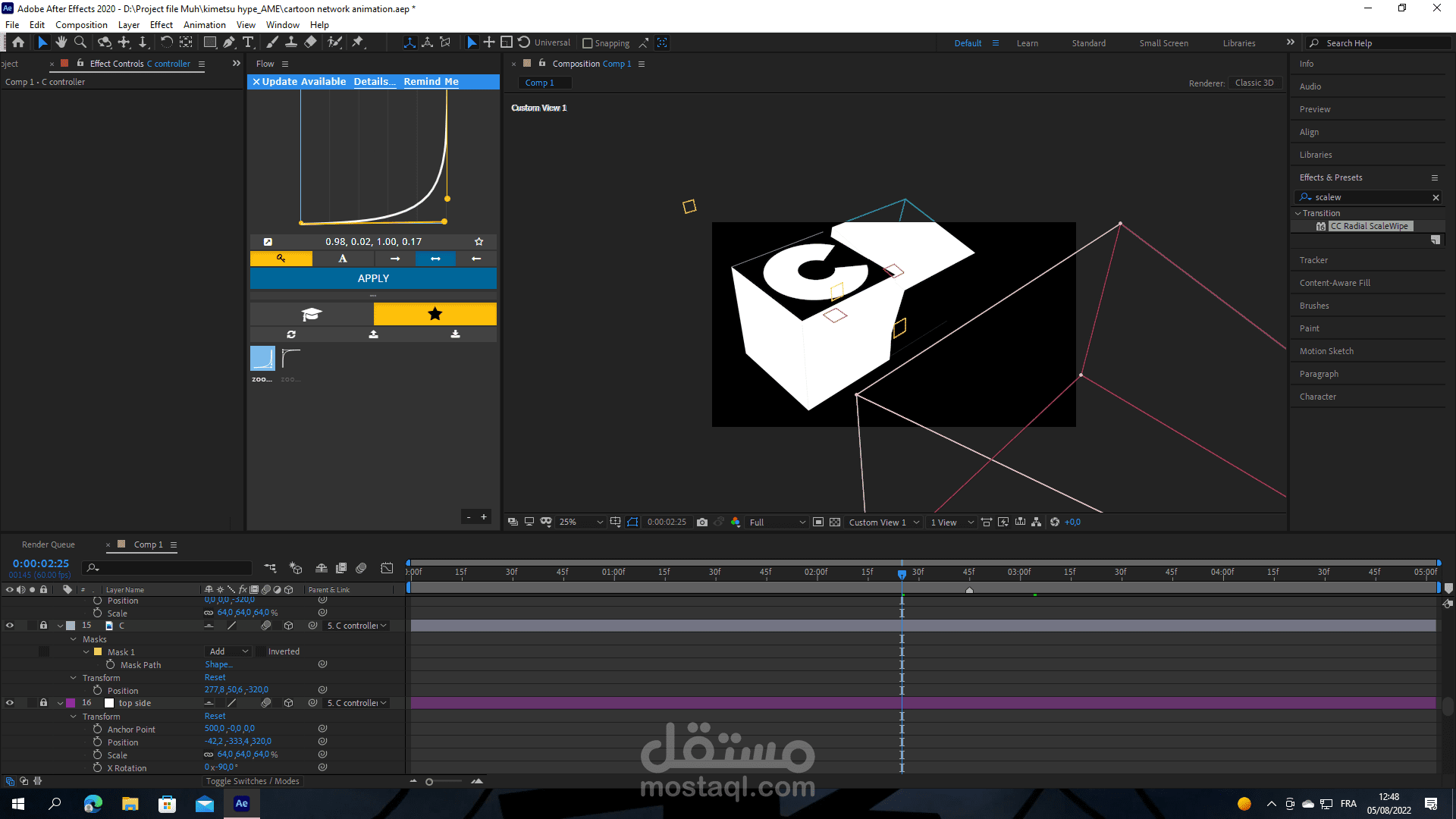The width and height of the screenshot is (1456, 819).
Task: Select the Pen tool
Action: tap(229, 42)
